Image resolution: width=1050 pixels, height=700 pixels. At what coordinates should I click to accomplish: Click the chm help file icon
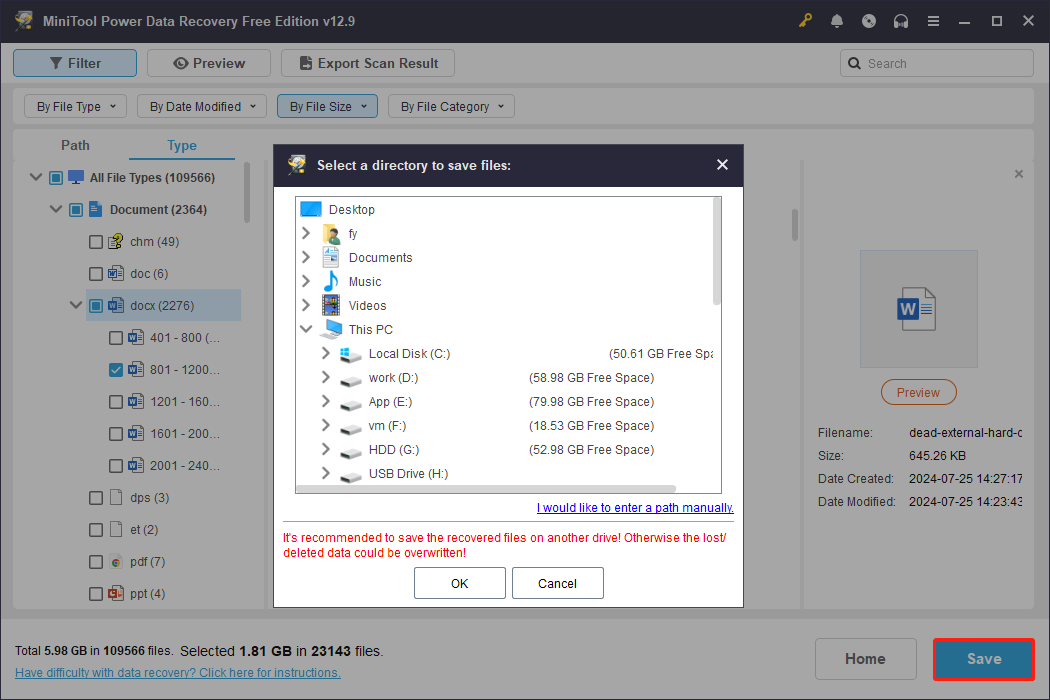tap(116, 241)
